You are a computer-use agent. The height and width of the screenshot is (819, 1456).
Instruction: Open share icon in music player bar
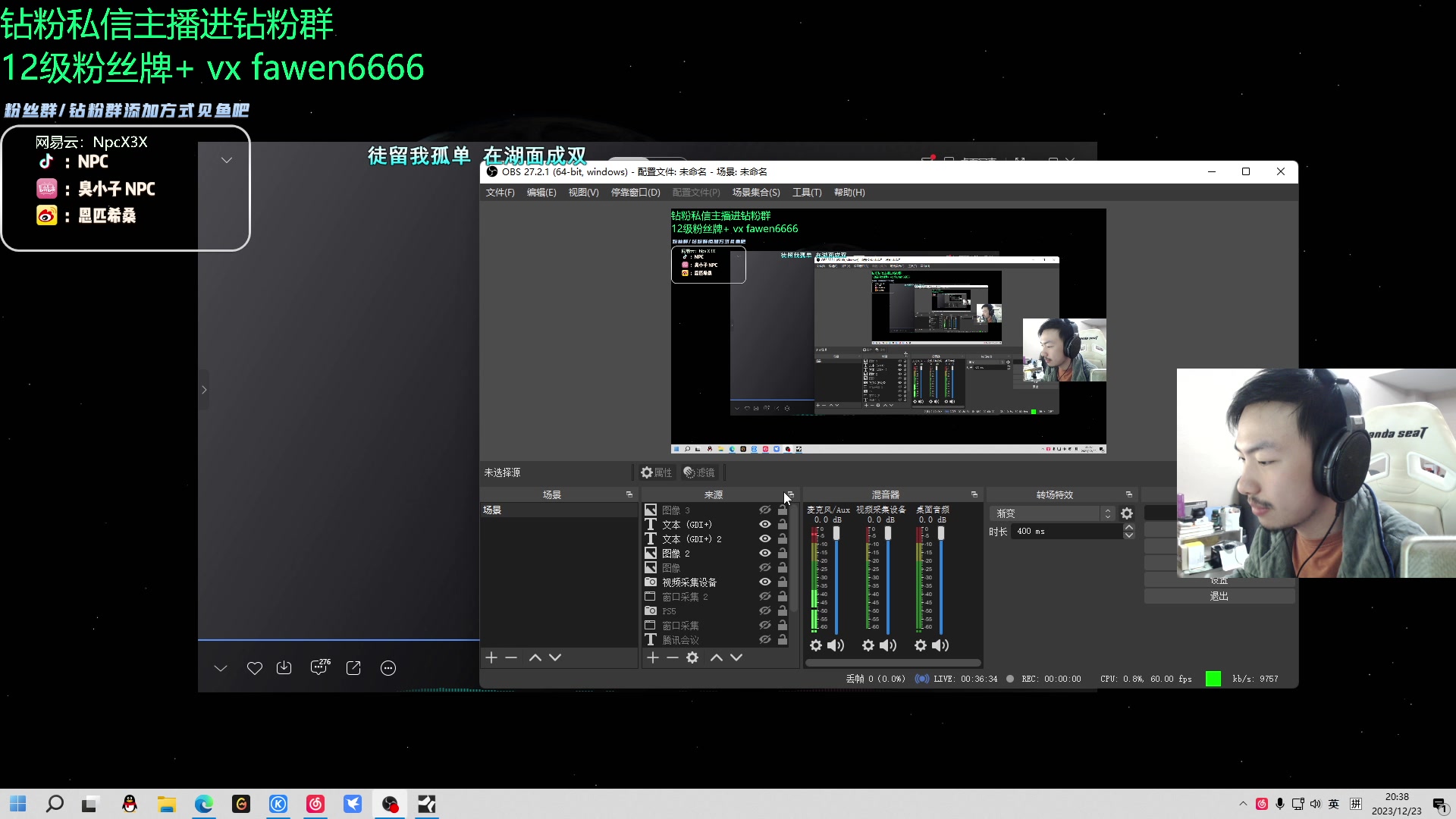click(353, 668)
